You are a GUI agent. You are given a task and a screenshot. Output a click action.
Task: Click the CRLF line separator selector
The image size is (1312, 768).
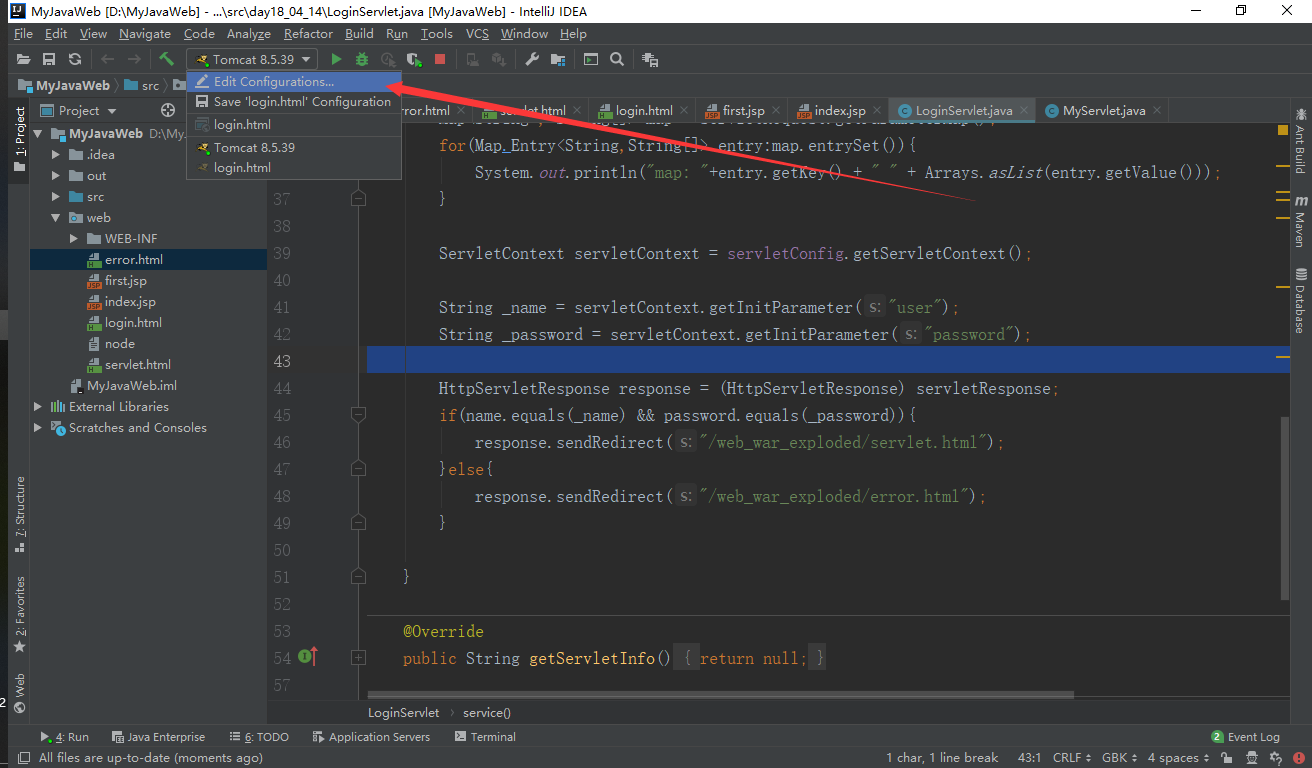(x=1071, y=758)
